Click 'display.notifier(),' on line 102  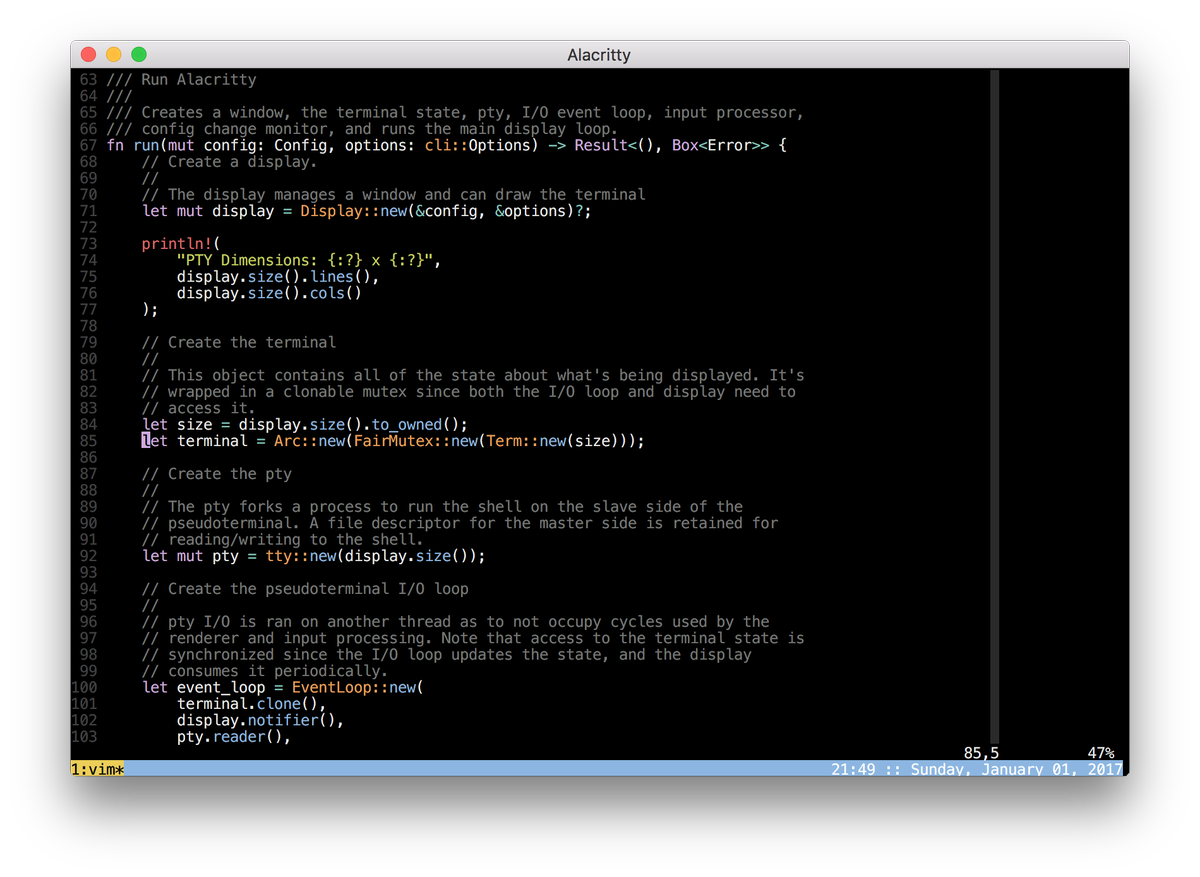[x=260, y=721]
